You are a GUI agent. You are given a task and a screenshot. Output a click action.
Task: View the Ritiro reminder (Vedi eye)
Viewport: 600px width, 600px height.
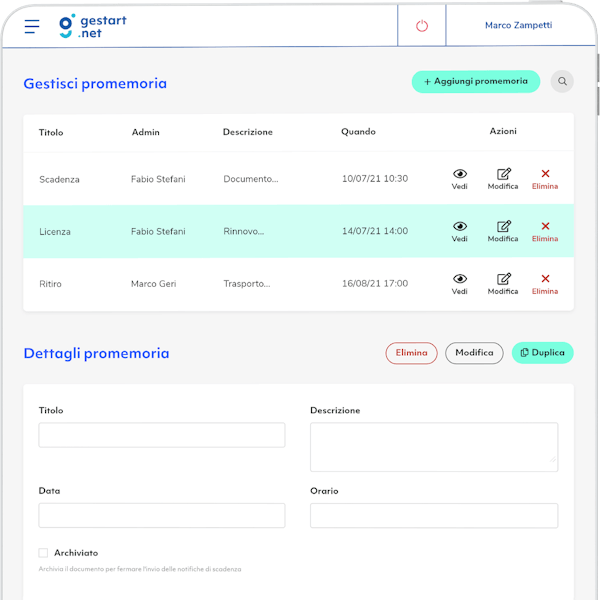click(x=460, y=284)
